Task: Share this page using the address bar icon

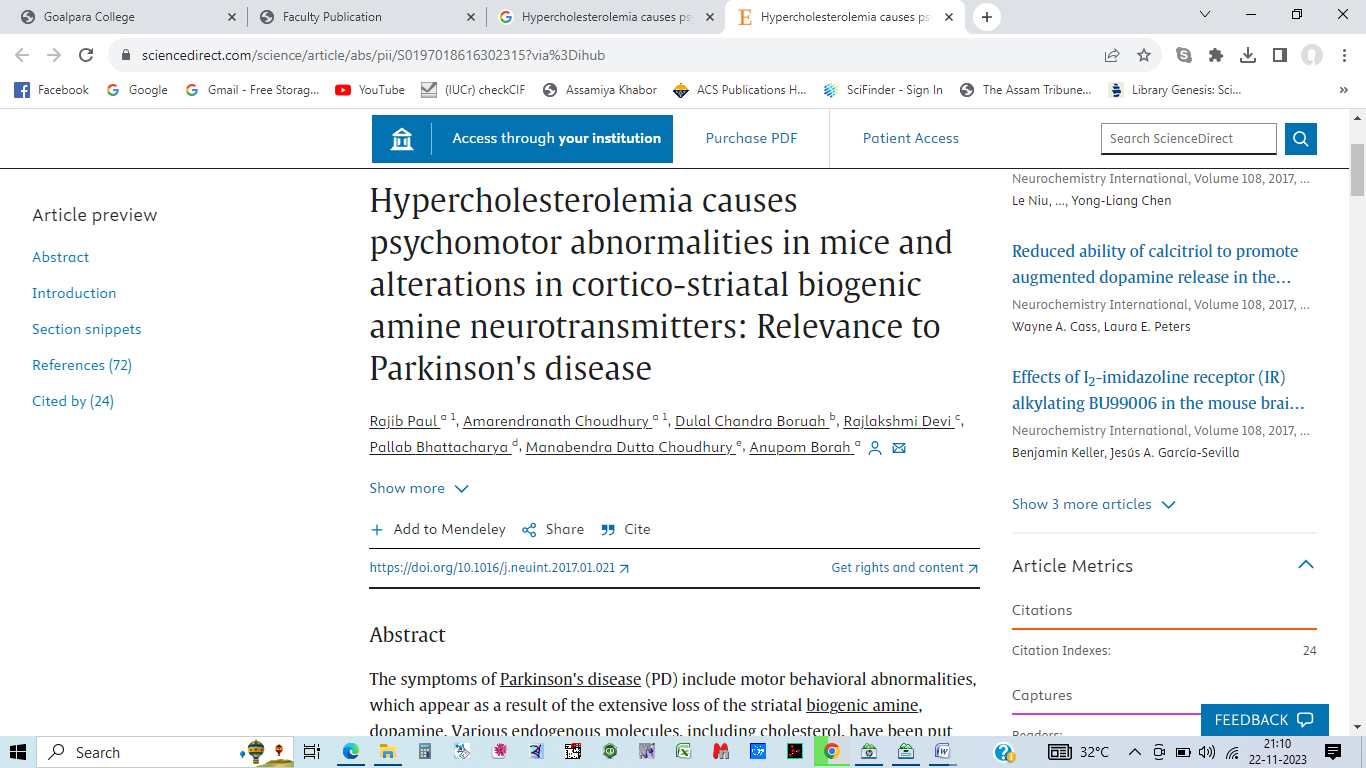Action: coord(1112,55)
